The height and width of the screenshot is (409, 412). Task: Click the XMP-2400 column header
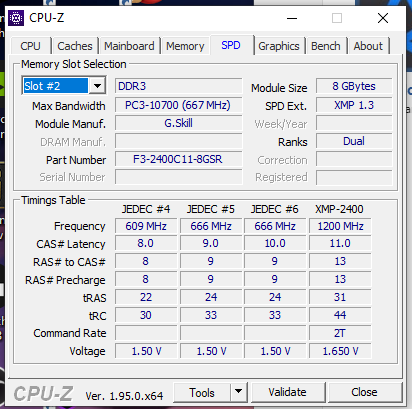[x=339, y=209]
